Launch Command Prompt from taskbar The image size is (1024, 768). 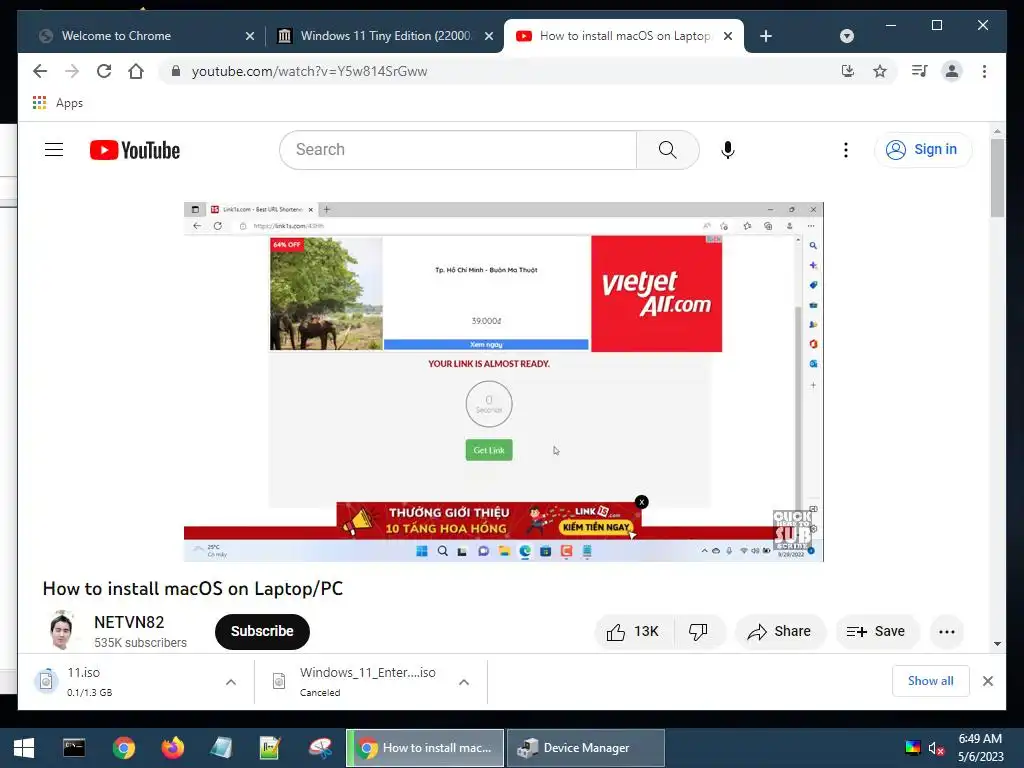point(74,748)
